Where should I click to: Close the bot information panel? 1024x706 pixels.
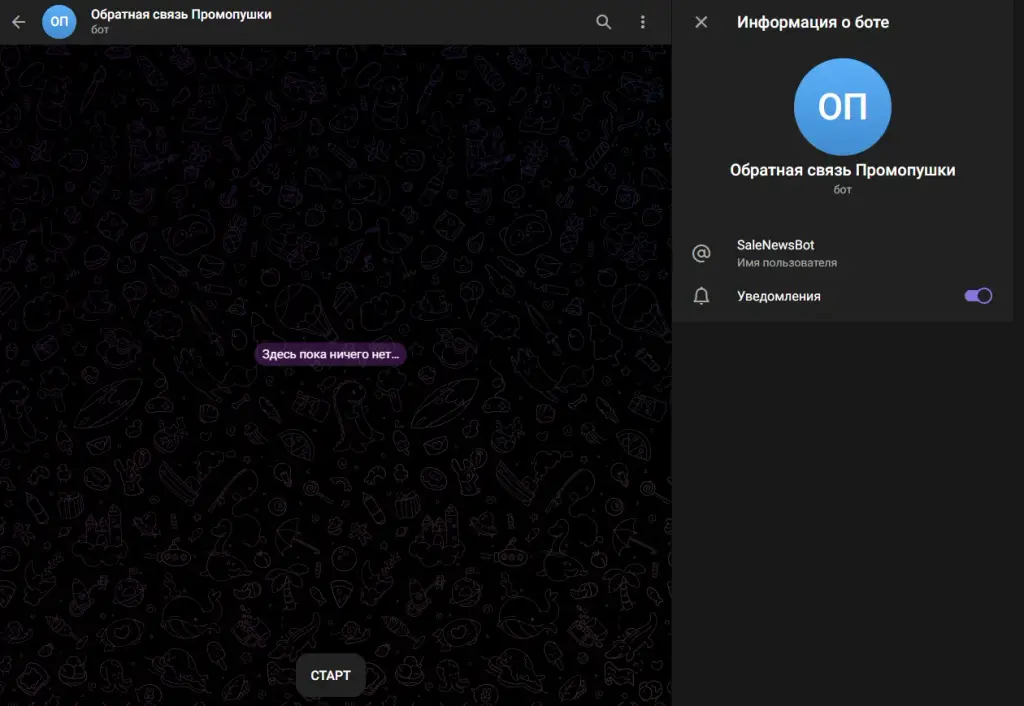coord(701,22)
